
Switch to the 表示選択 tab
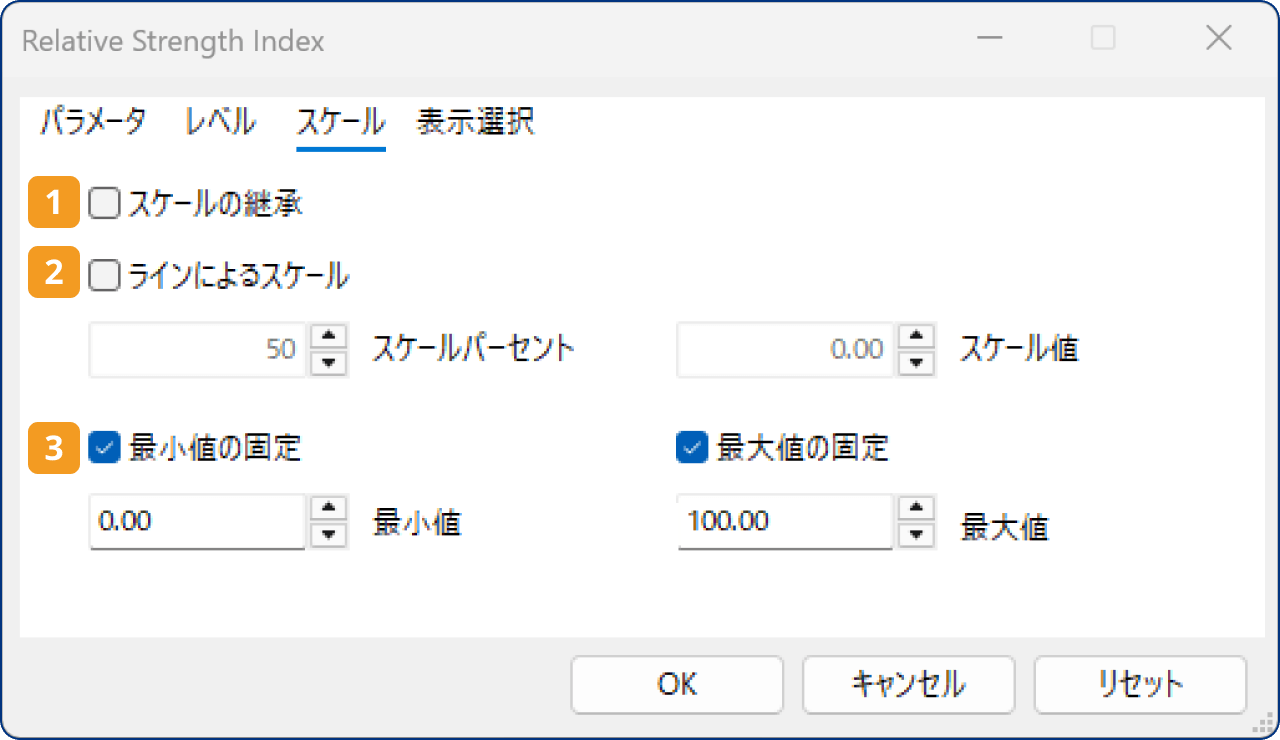pyautogui.click(x=476, y=122)
